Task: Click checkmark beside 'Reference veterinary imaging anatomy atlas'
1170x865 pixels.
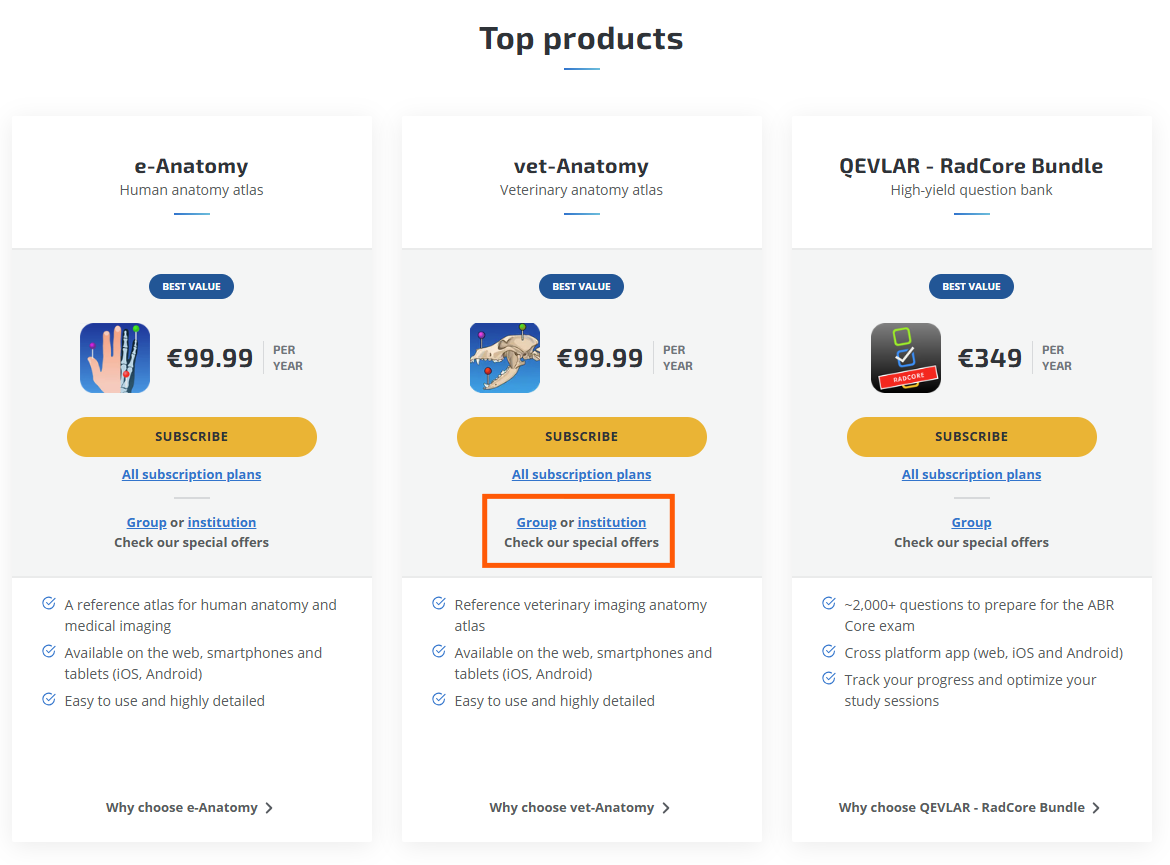Action: [438, 603]
